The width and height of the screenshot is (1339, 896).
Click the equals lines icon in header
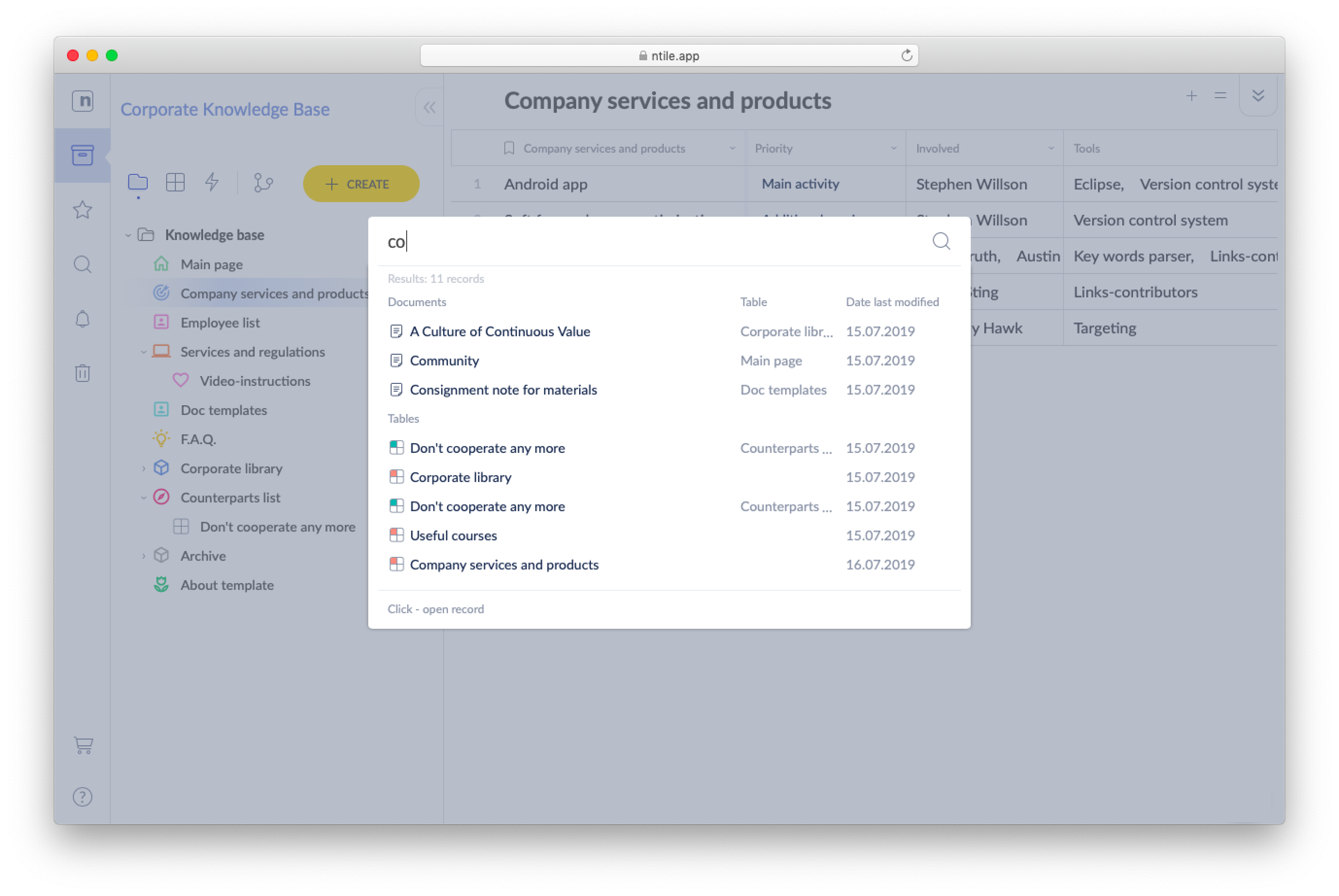(1220, 96)
